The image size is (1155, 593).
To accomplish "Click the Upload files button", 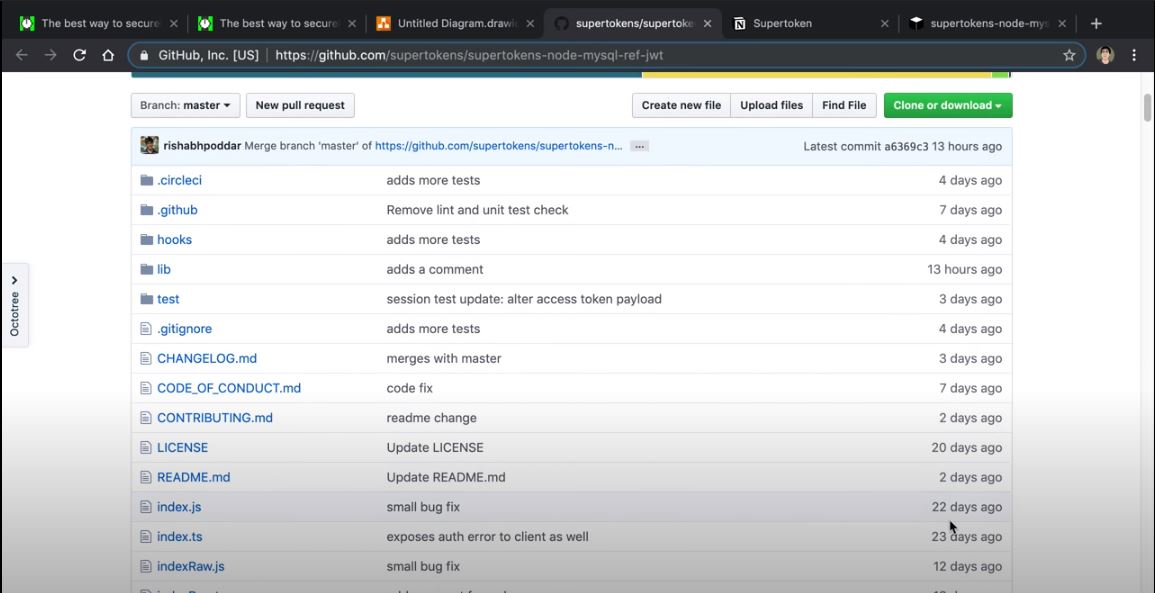I will [x=771, y=105].
